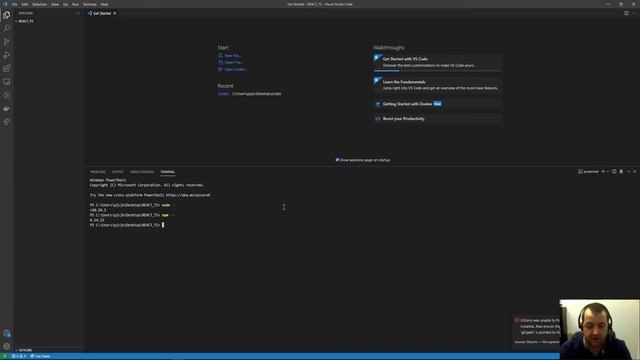Split the terminal pane
The height and width of the screenshot is (360, 640).
click(x=614, y=172)
